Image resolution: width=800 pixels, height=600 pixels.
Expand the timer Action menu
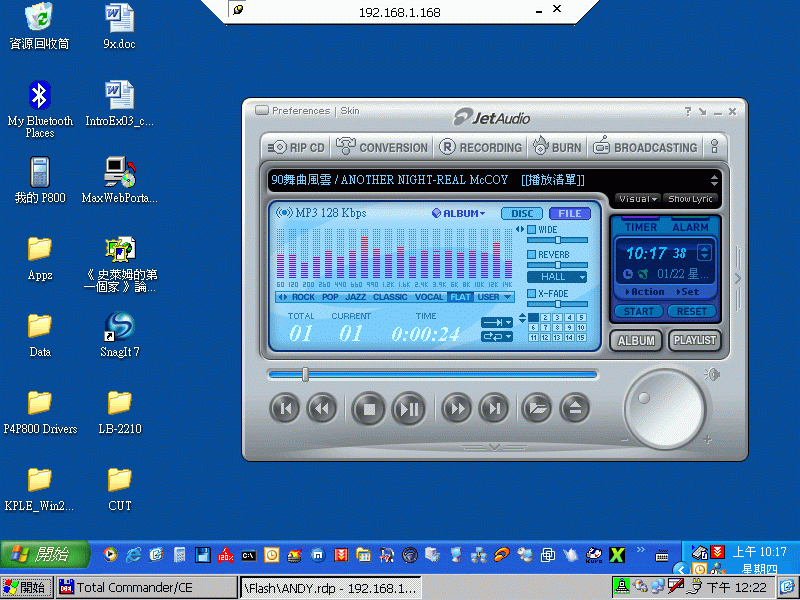(645, 292)
